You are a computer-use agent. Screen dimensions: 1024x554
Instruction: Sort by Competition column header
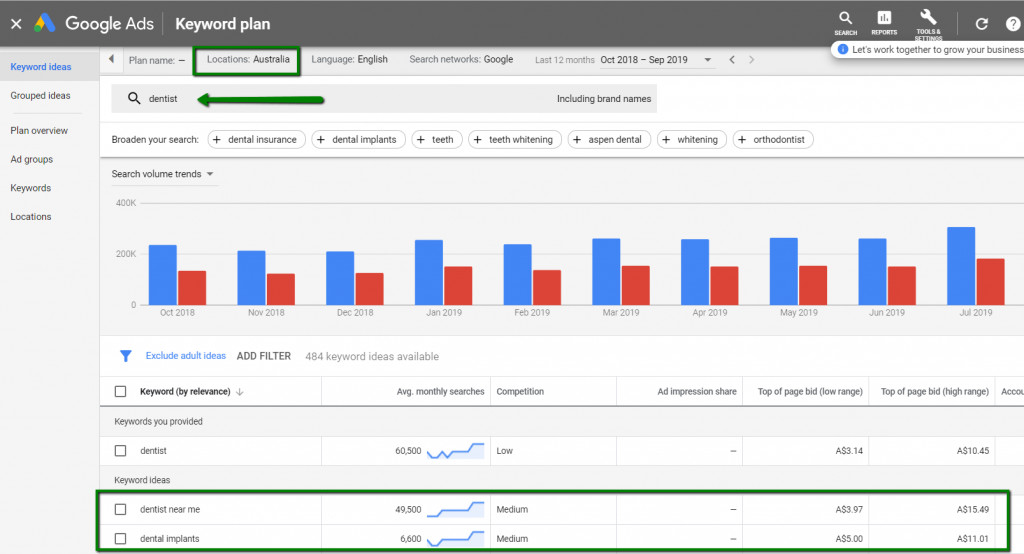click(x=520, y=392)
